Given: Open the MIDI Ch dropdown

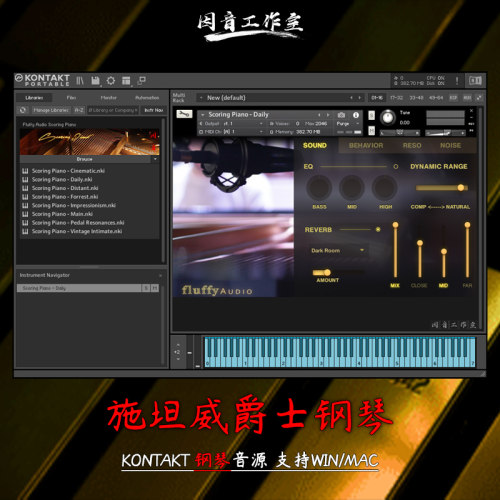Looking at the screenshot, I should (x=231, y=132).
